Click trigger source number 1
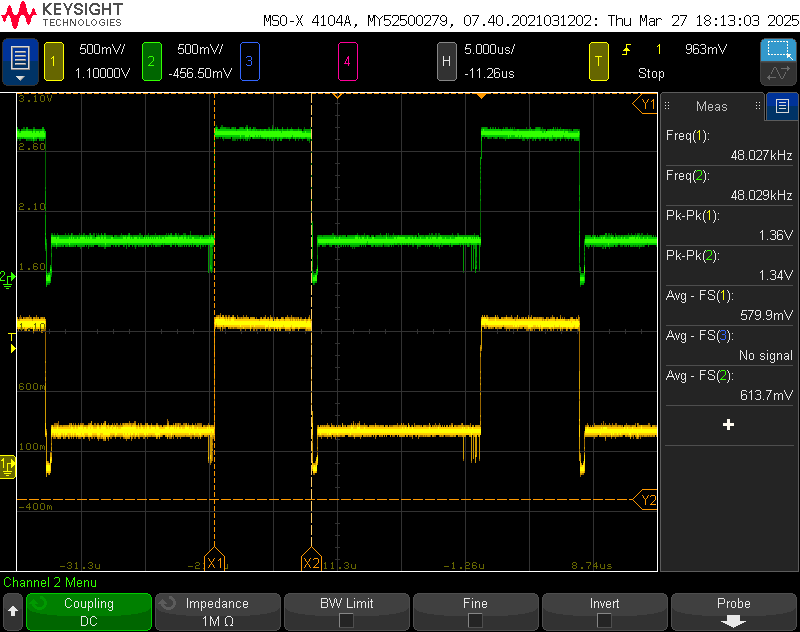This screenshot has width=800, height=632. click(x=659, y=49)
